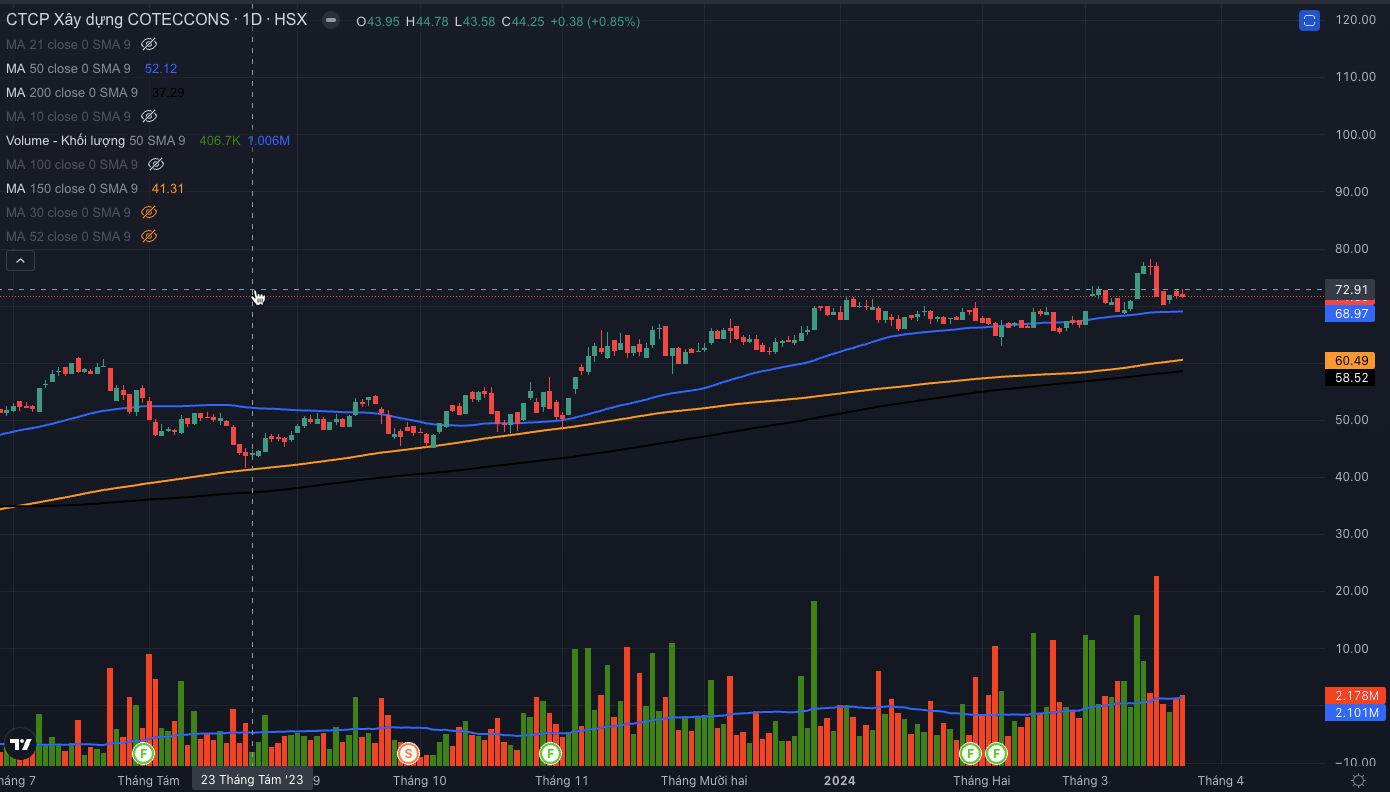Click the close price C44.25 value
This screenshot has height=792, width=1390.
pyautogui.click(x=523, y=21)
